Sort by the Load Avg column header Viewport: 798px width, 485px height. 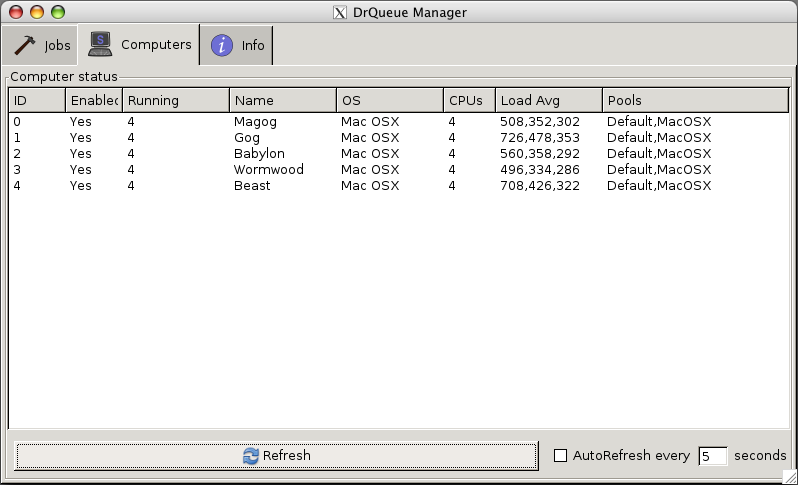click(x=549, y=100)
